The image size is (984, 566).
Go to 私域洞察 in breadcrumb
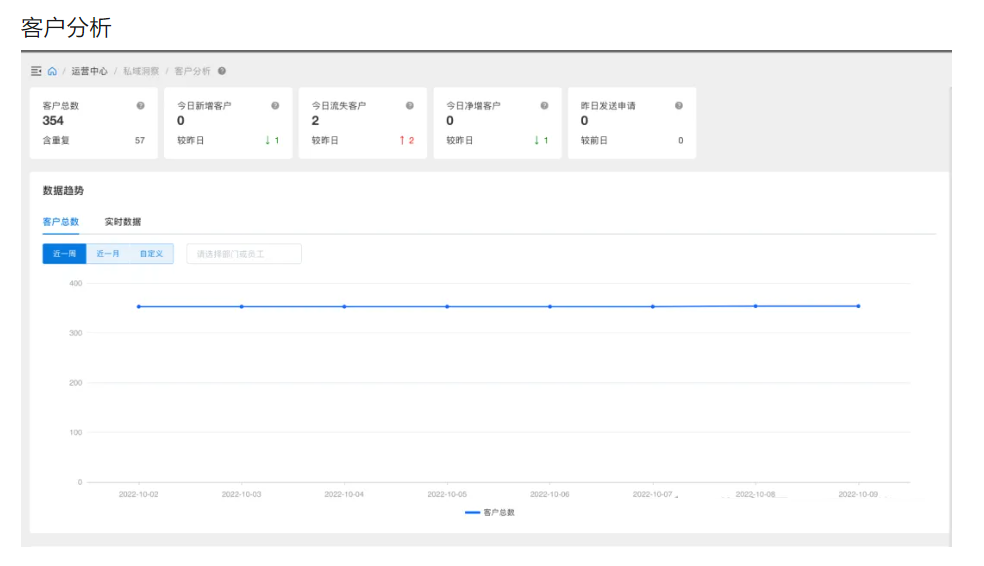139,71
